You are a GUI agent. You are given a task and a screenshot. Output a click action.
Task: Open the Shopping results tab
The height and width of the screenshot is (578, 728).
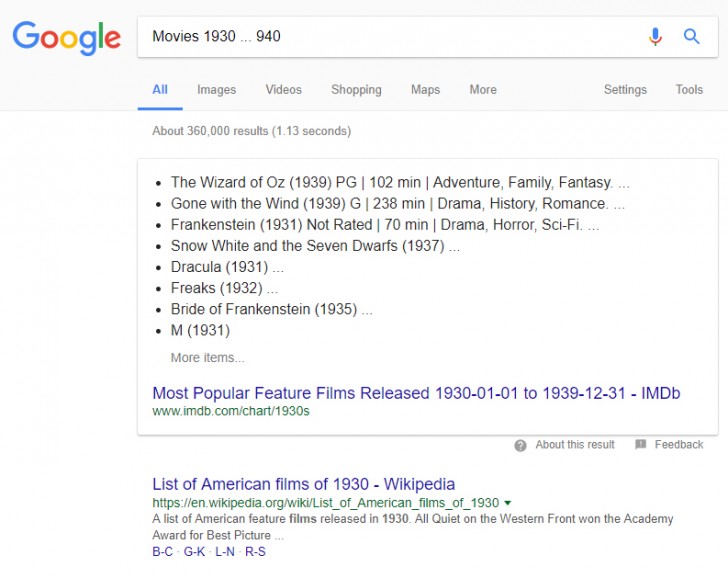click(356, 89)
